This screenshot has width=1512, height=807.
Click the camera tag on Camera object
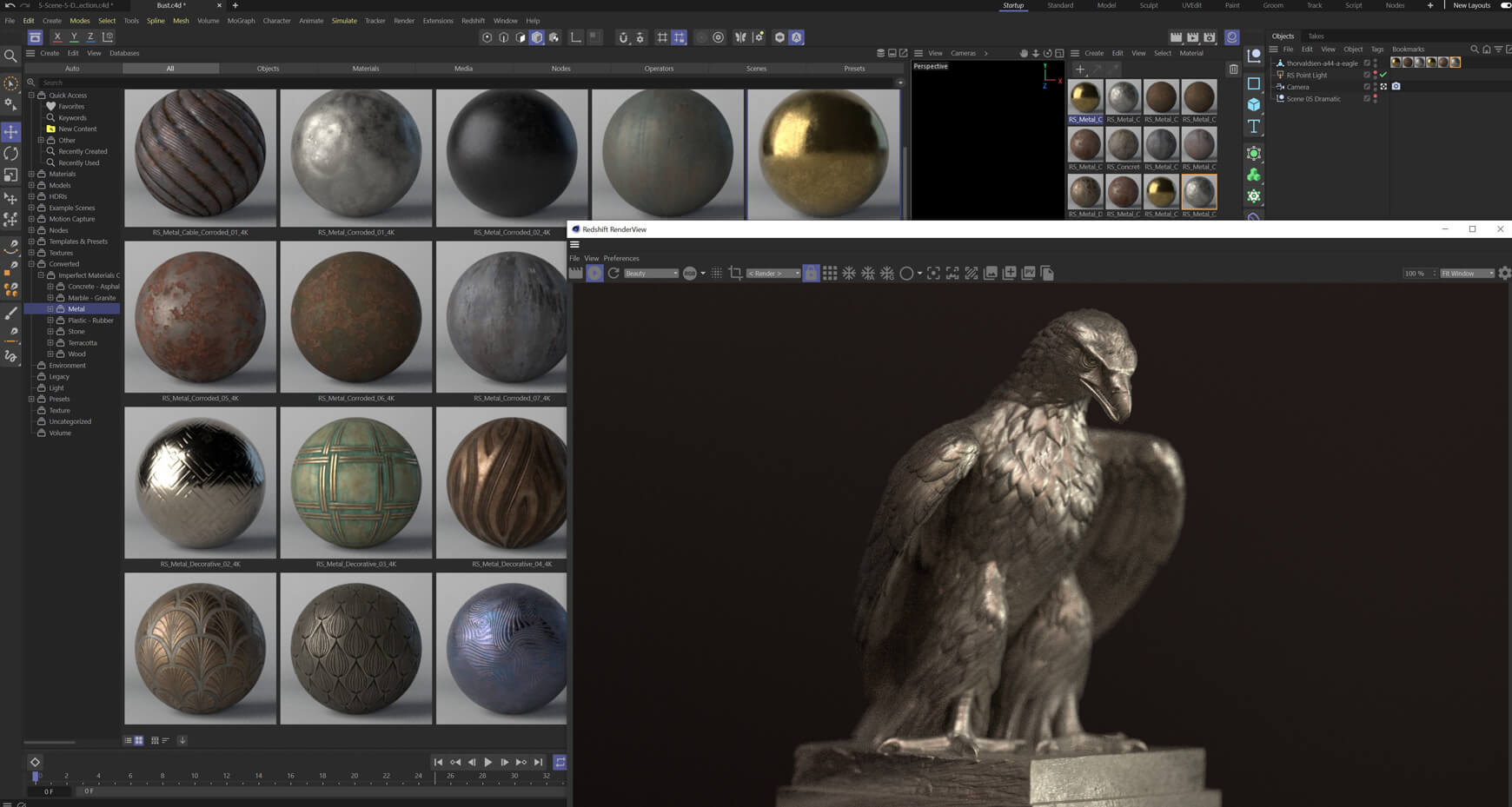point(1396,87)
